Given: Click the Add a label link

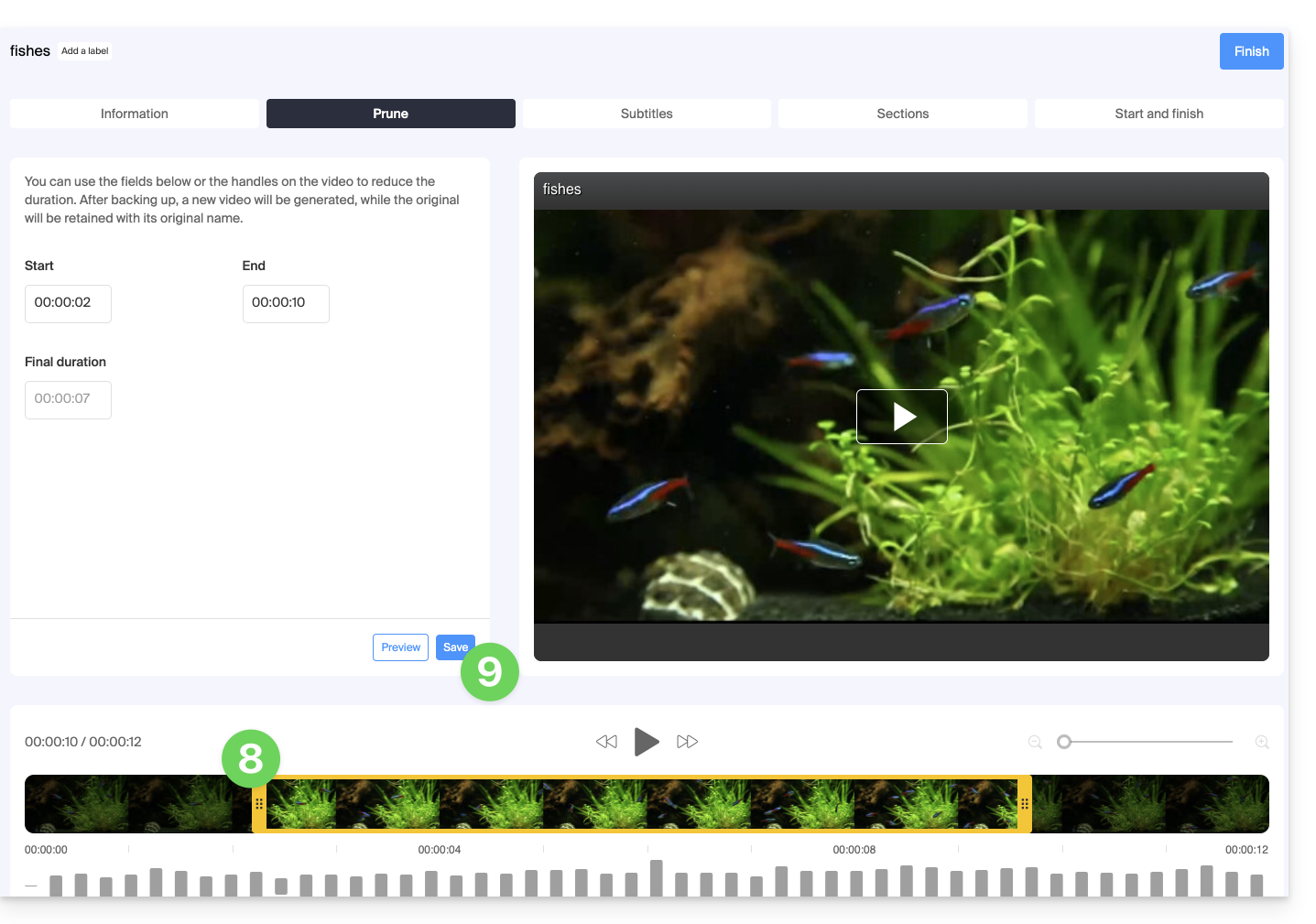Looking at the screenshot, I should click(x=85, y=51).
